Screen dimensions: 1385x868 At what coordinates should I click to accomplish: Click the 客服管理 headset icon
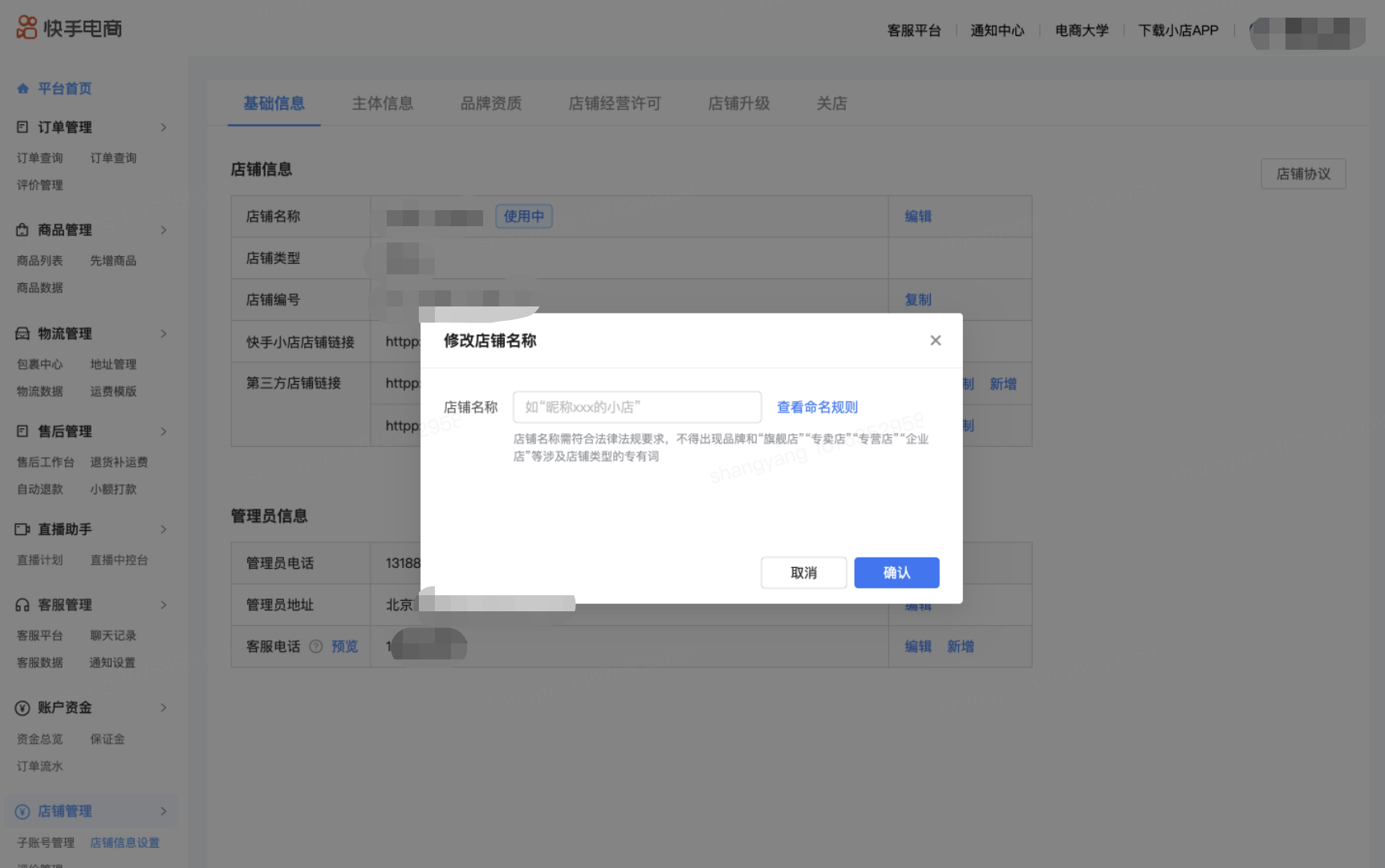22,605
